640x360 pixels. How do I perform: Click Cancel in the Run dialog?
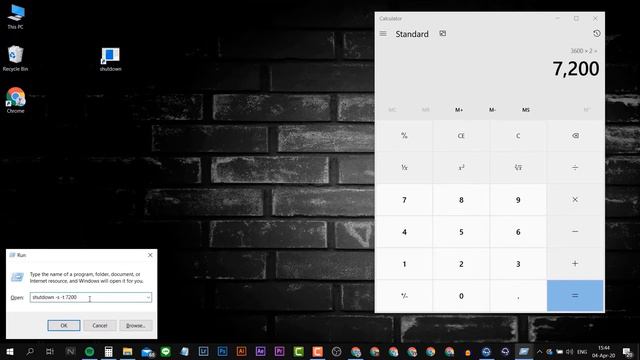click(x=100, y=326)
